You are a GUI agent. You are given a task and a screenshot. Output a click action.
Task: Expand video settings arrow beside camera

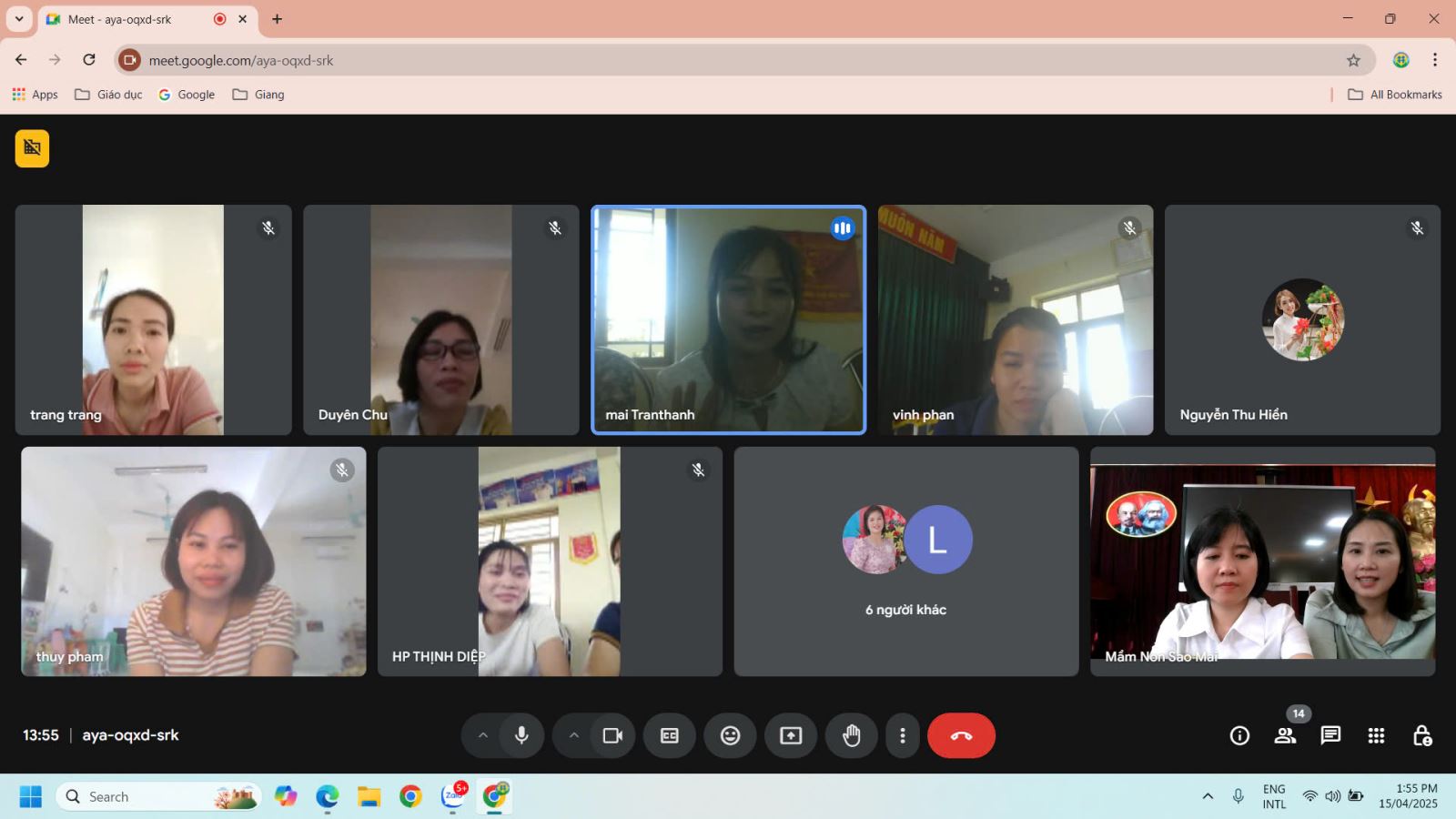(573, 735)
